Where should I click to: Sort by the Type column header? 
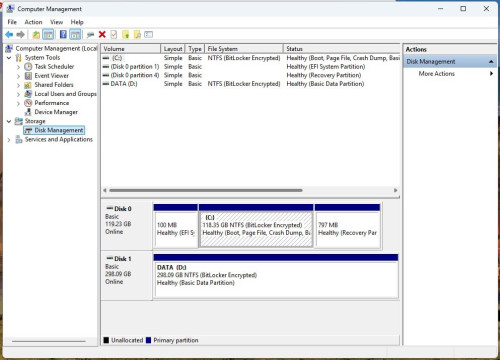pos(195,49)
